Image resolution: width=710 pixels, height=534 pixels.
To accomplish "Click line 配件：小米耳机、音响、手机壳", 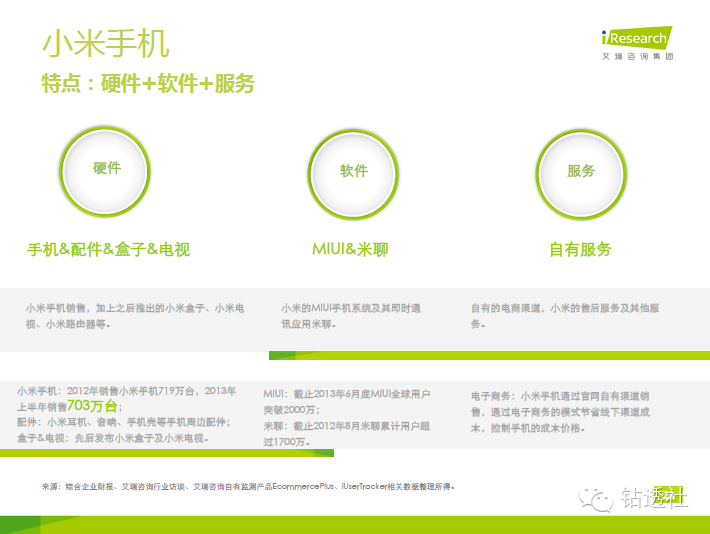I will (x=124, y=422).
